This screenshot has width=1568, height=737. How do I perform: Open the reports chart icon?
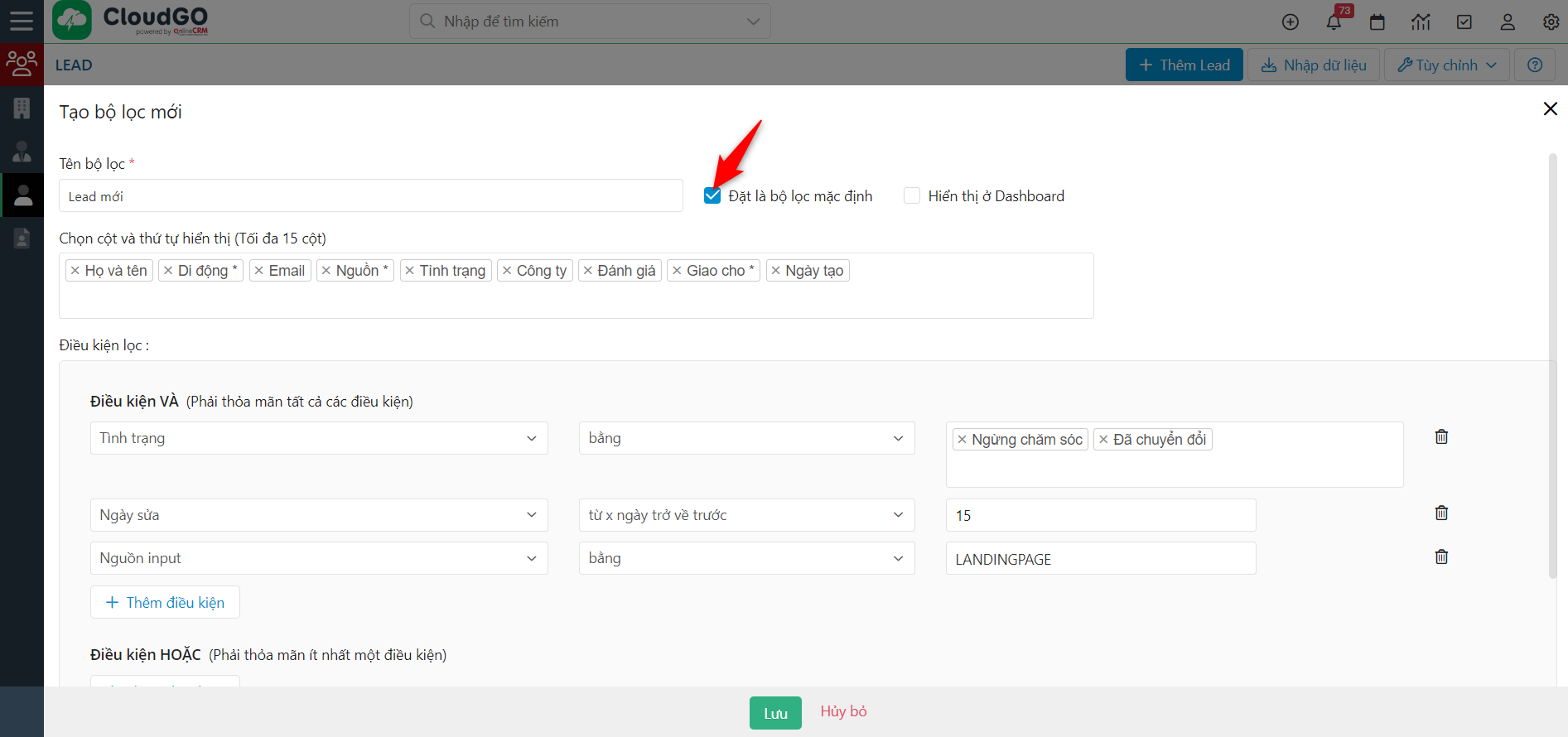coord(1421,22)
